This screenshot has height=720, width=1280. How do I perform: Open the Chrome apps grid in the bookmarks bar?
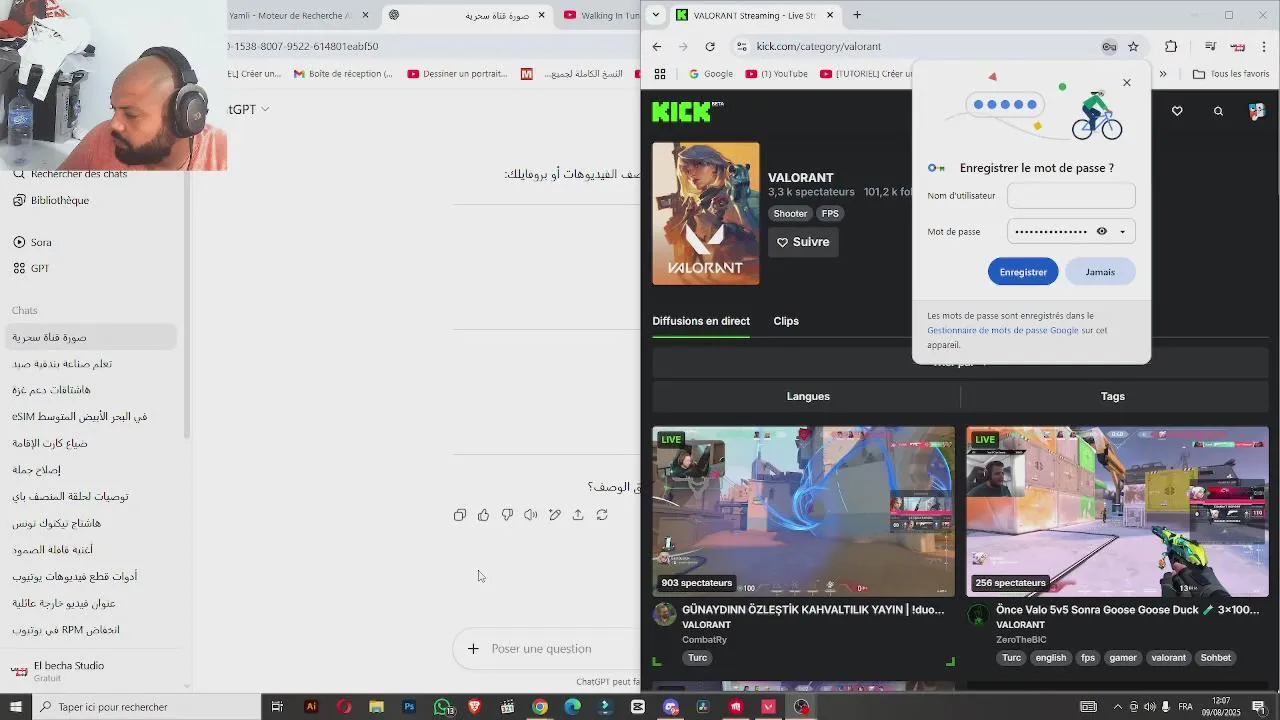click(660, 74)
